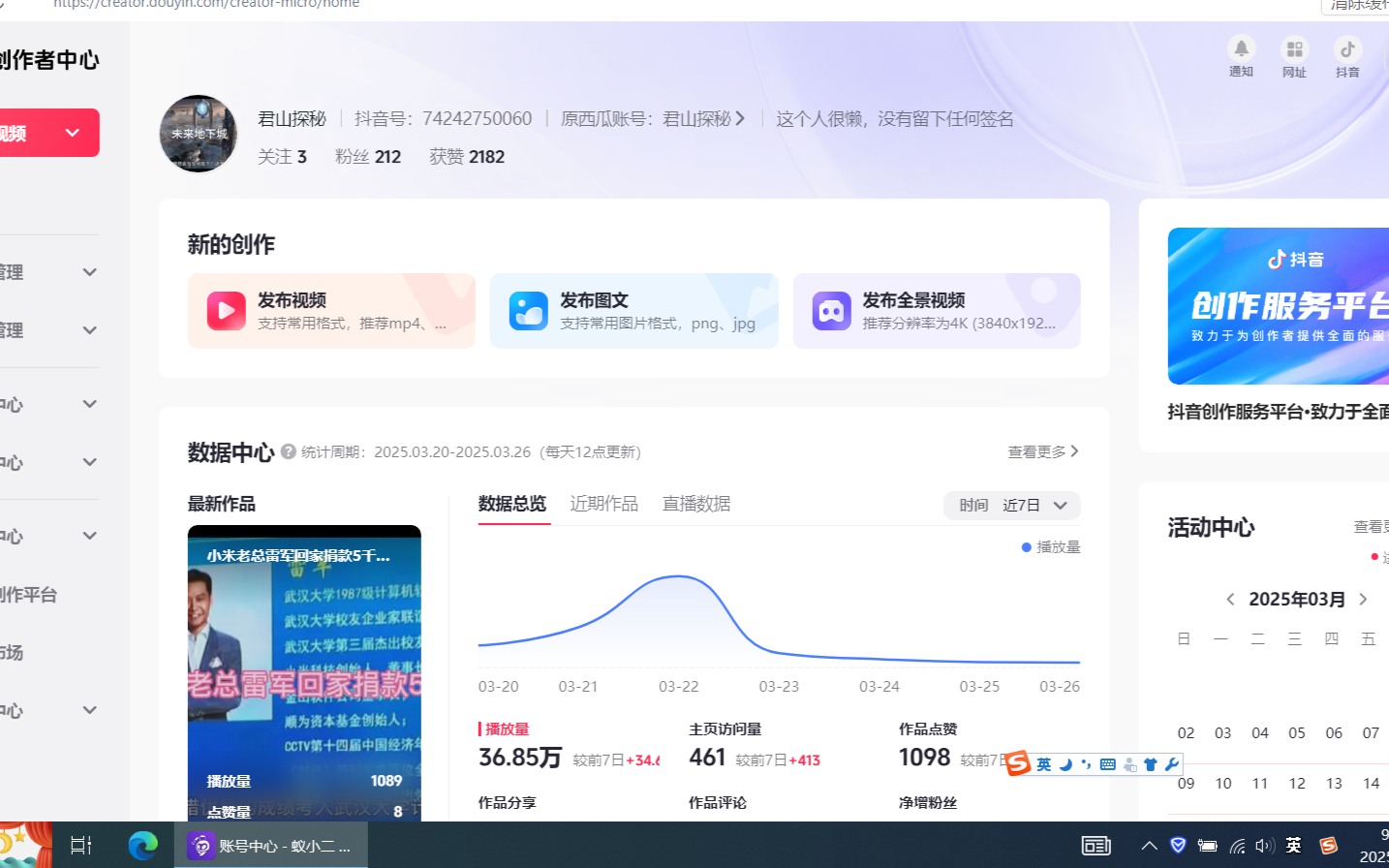Screen dimensions: 1389x868
Task: Open Microsoft Edge from the taskbar
Action: (142, 846)
